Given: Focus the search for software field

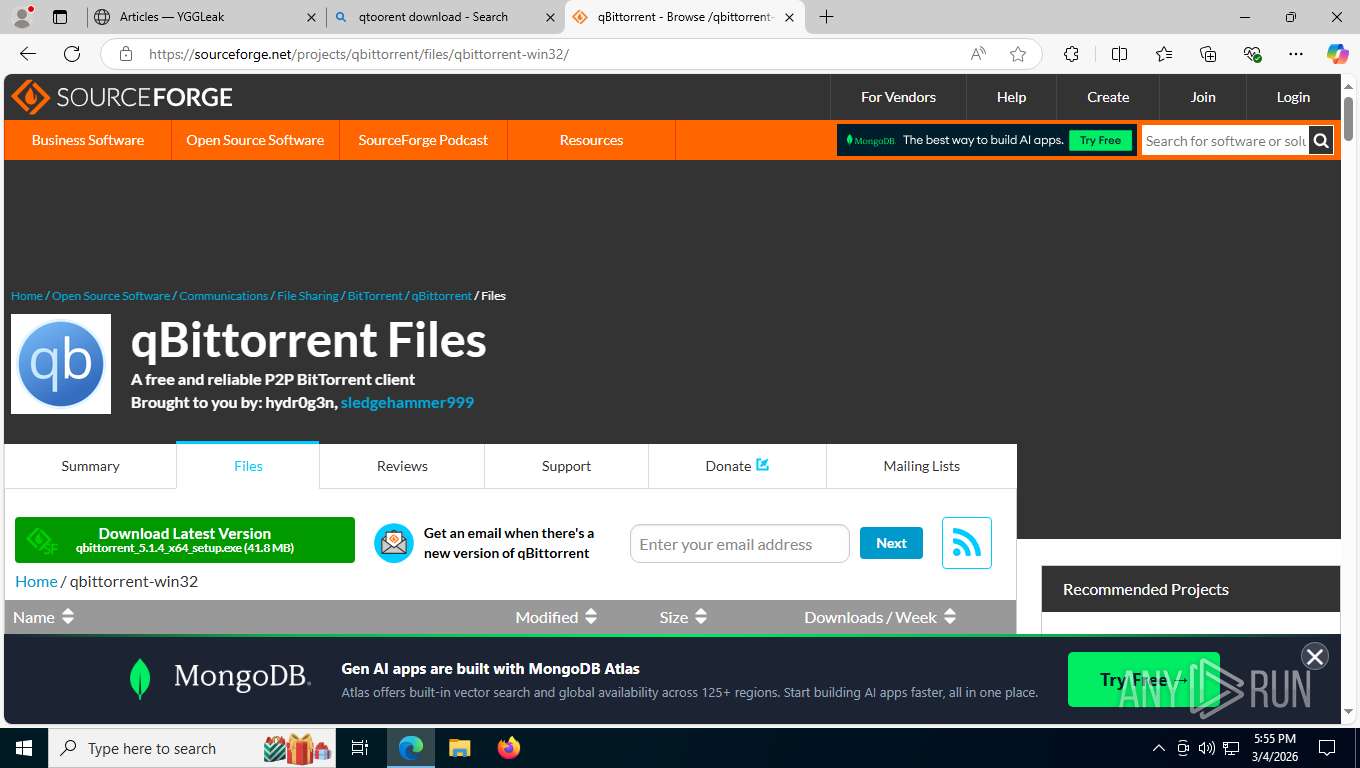Looking at the screenshot, I should (1225, 141).
